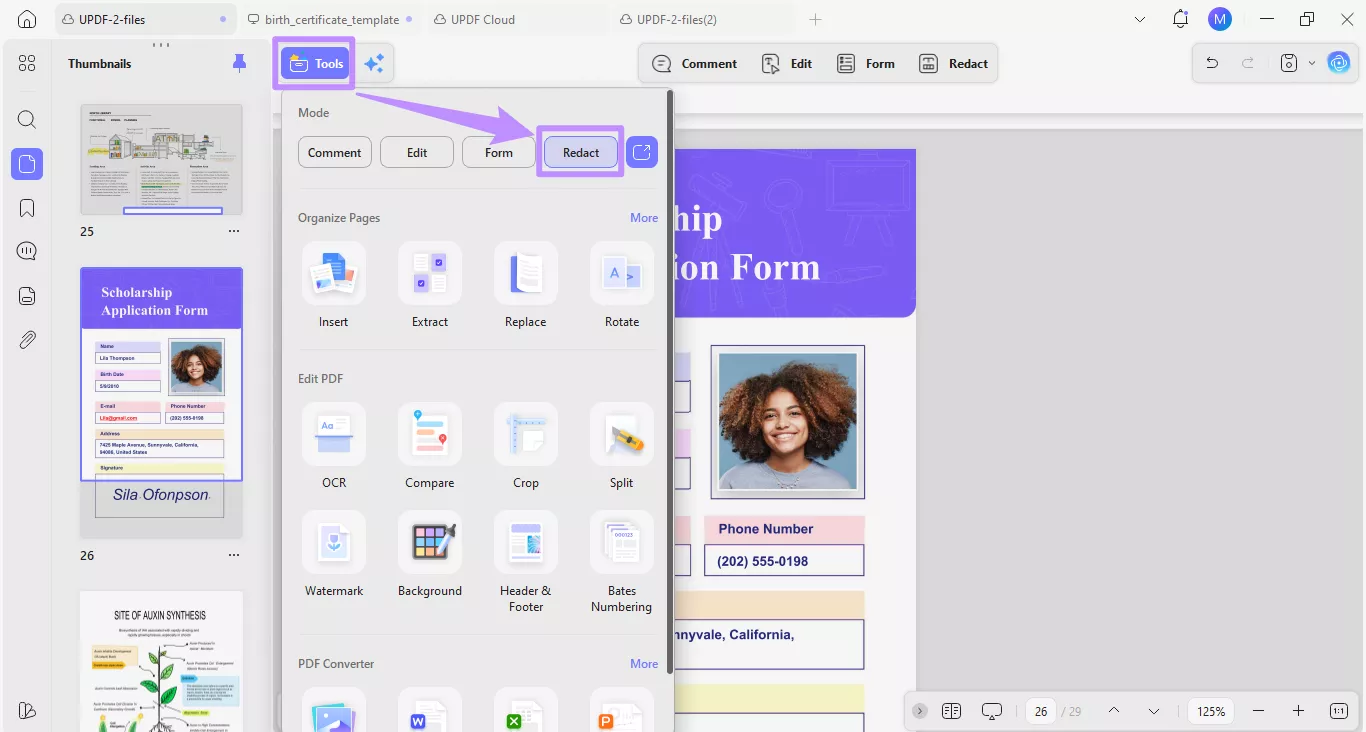Screen dimensions: 1366x732
Task: Open the M user account avatar
Action: coord(1220,19)
